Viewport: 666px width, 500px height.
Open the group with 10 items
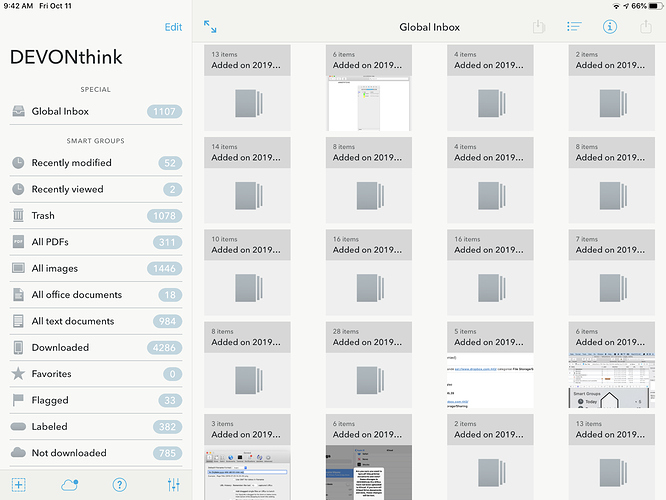[247, 272]
